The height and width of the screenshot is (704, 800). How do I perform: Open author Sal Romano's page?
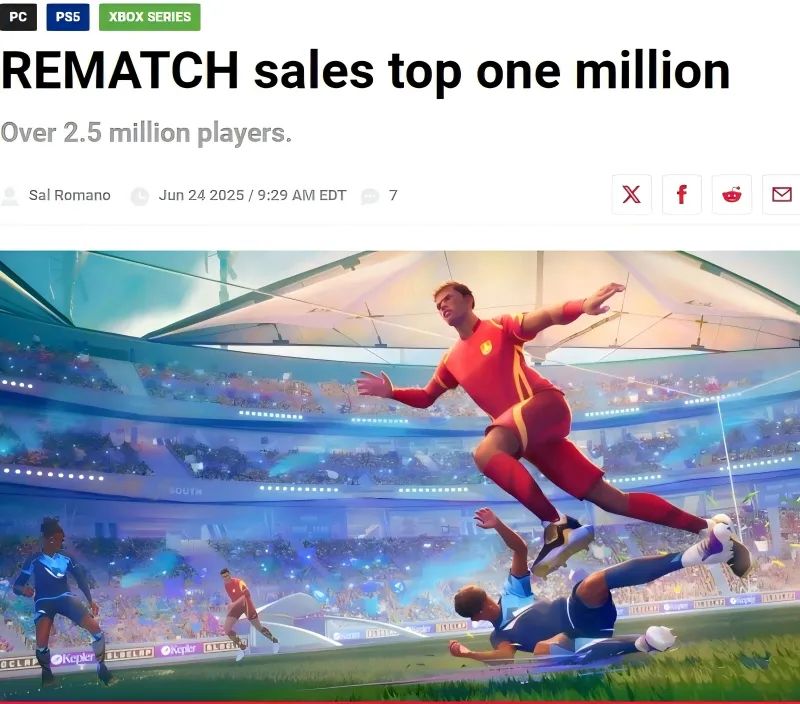coord(69,195)
